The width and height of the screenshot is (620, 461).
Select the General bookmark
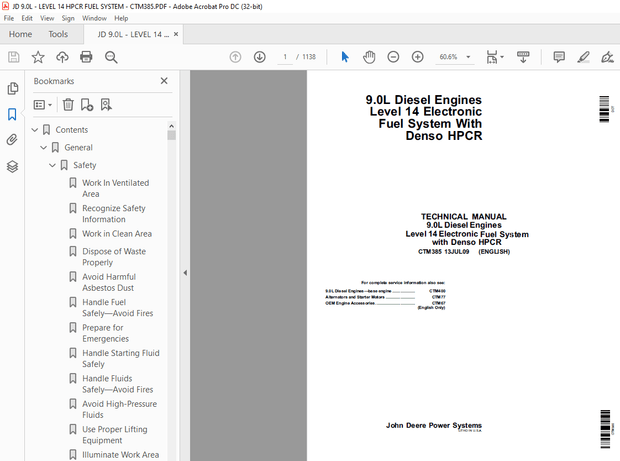78,147
